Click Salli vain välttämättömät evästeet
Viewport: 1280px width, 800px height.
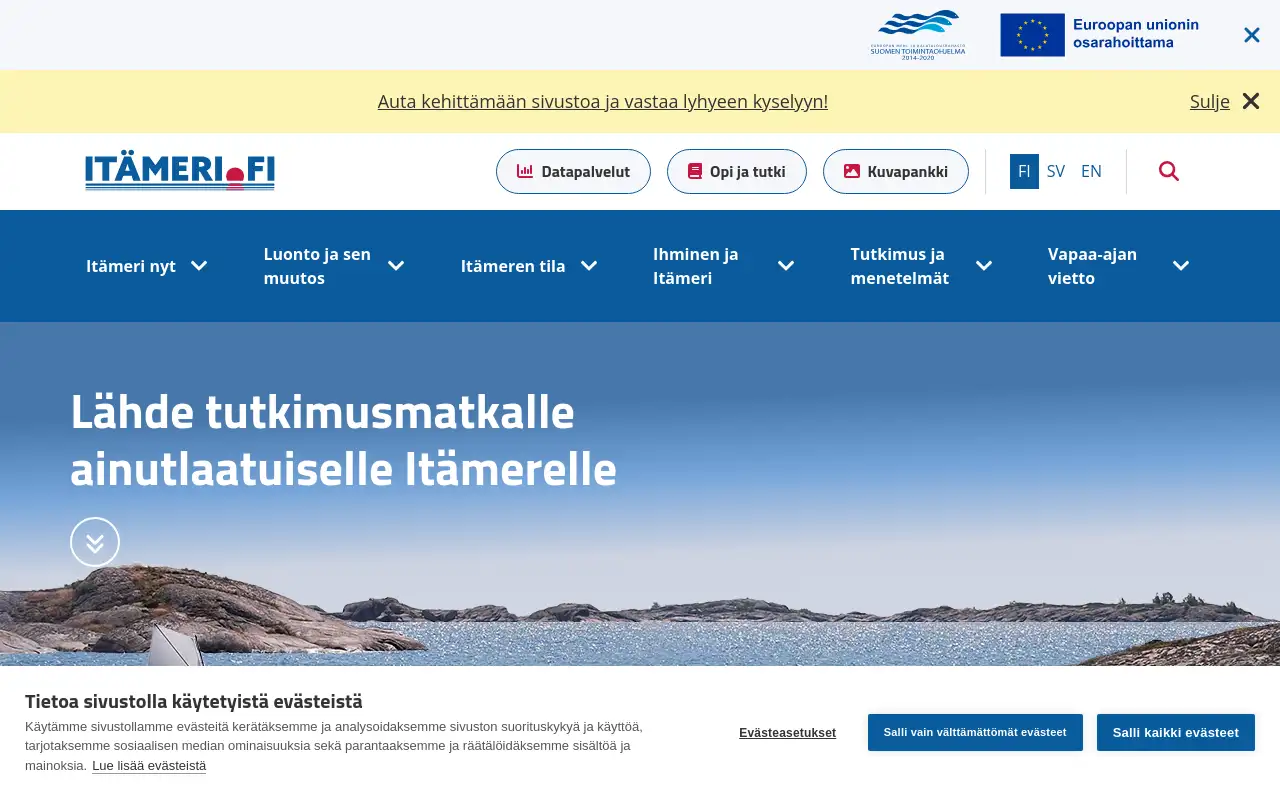(975, 732)
